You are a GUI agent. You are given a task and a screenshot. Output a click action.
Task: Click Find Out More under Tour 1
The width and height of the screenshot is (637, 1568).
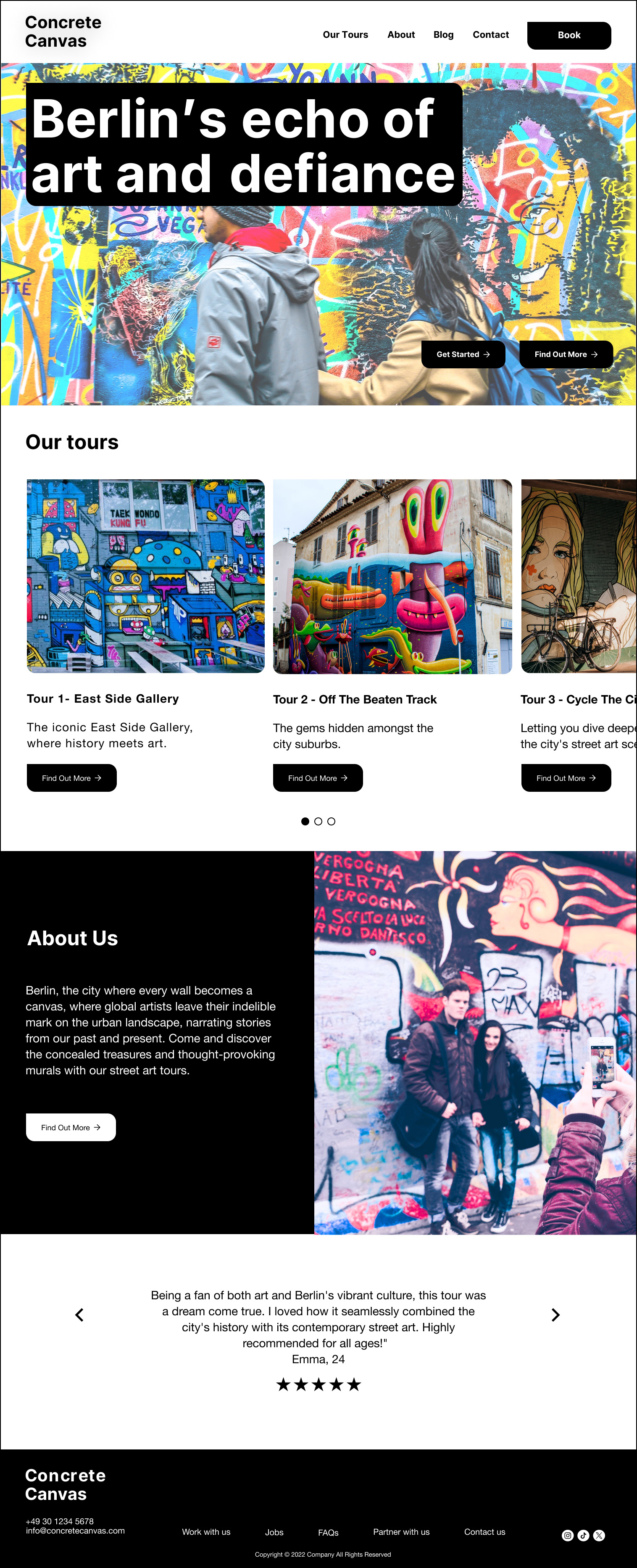click(x=72, y=778)
